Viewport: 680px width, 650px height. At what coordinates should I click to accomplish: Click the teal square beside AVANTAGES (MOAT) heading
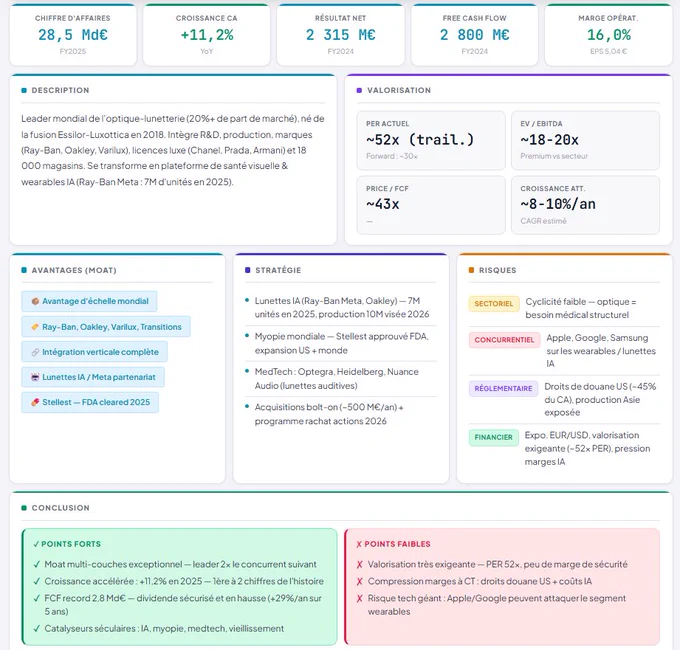(x=24, y=270)
